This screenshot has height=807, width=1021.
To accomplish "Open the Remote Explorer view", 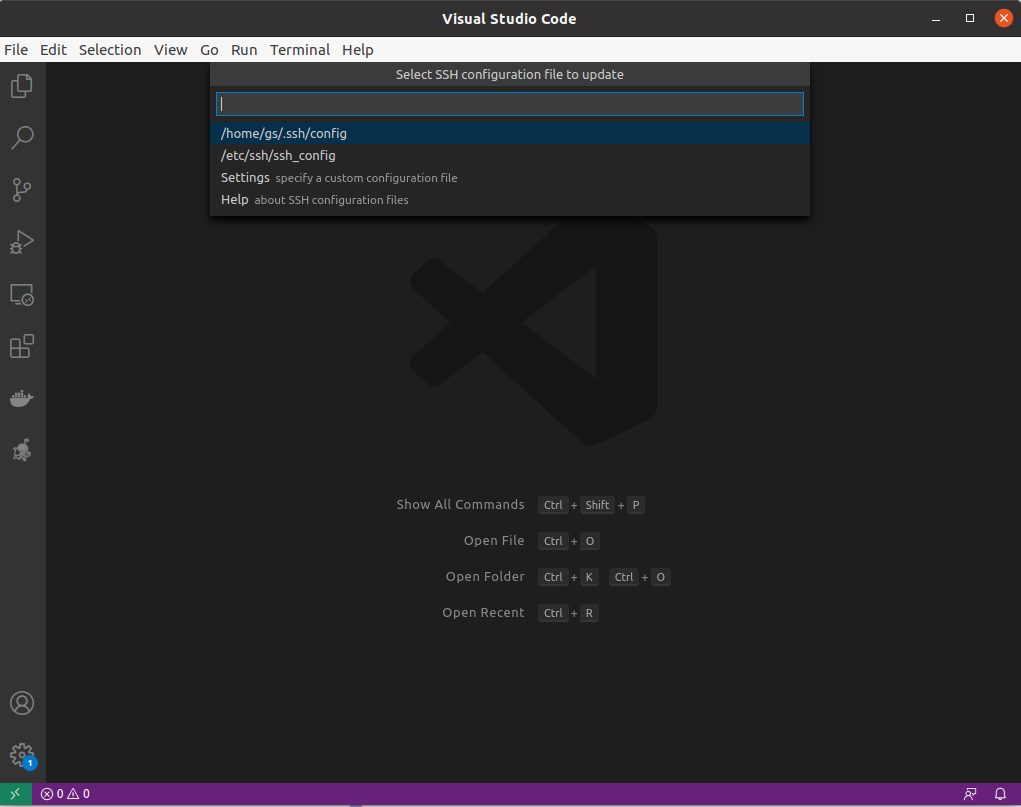I will coord(22,294).
